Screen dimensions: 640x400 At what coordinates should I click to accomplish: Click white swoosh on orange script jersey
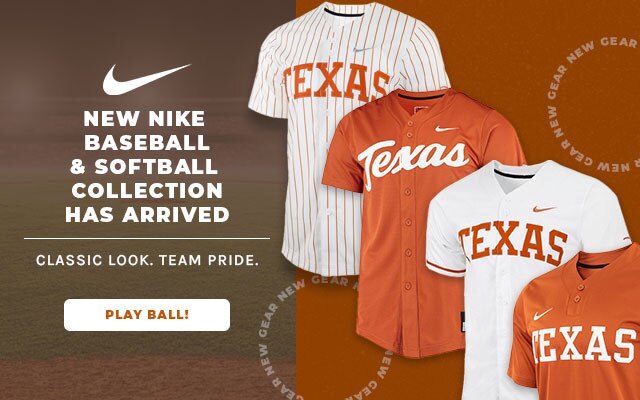tap(447, 129)
